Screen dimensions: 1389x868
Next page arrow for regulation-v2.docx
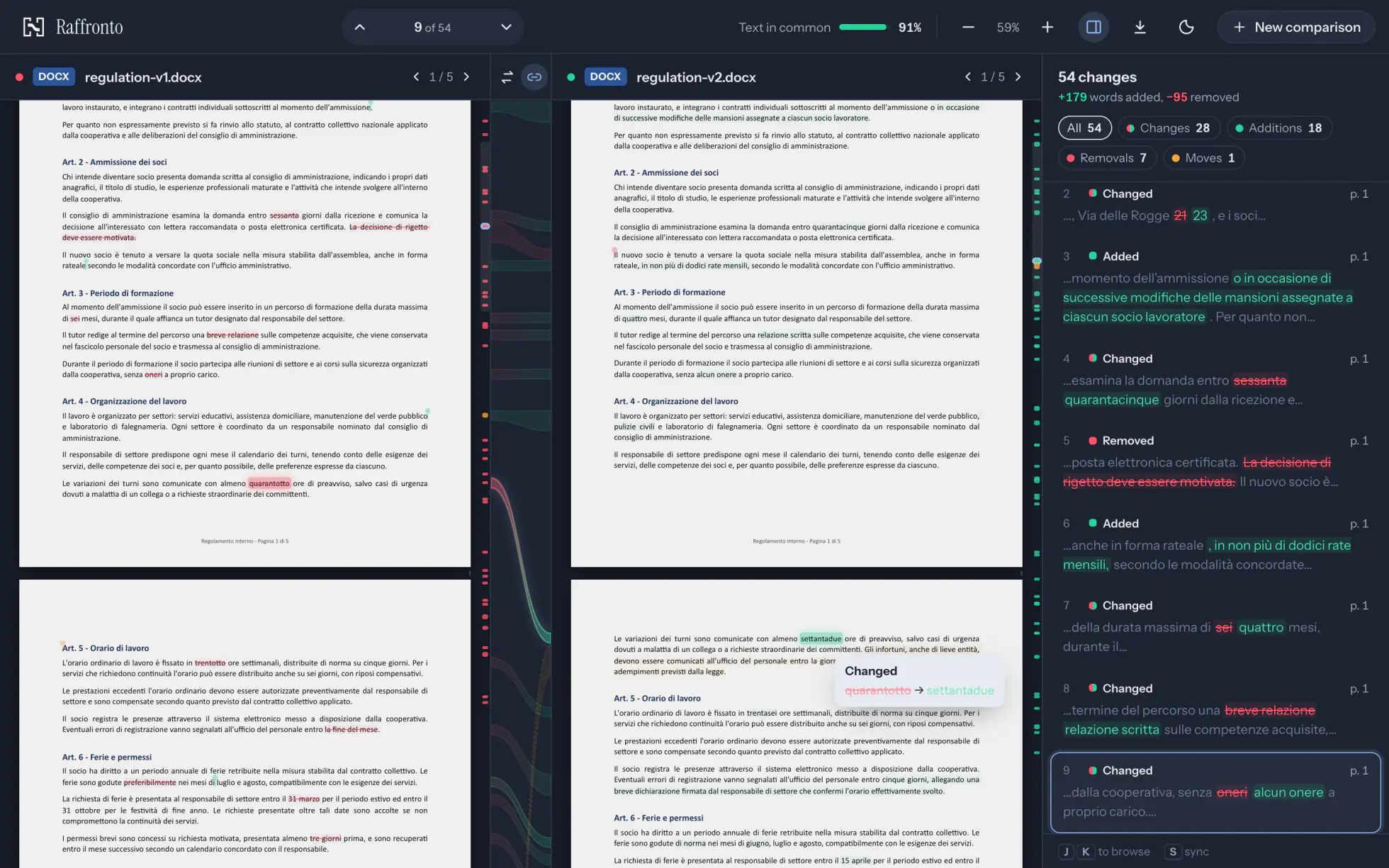(1018, 77)
